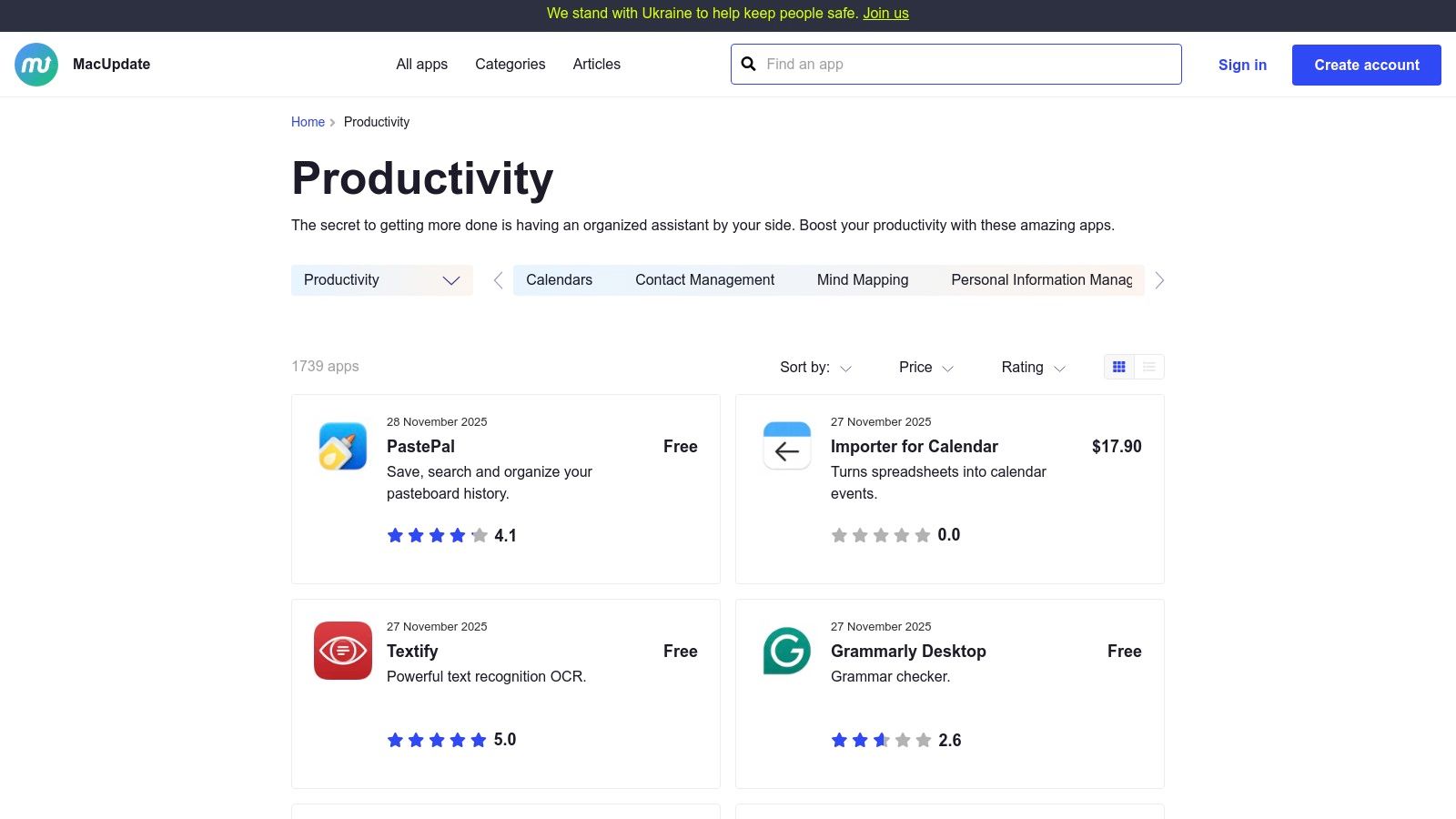
Task: Select the Personal Information Manager subcategory tab
Action: 1042,280
